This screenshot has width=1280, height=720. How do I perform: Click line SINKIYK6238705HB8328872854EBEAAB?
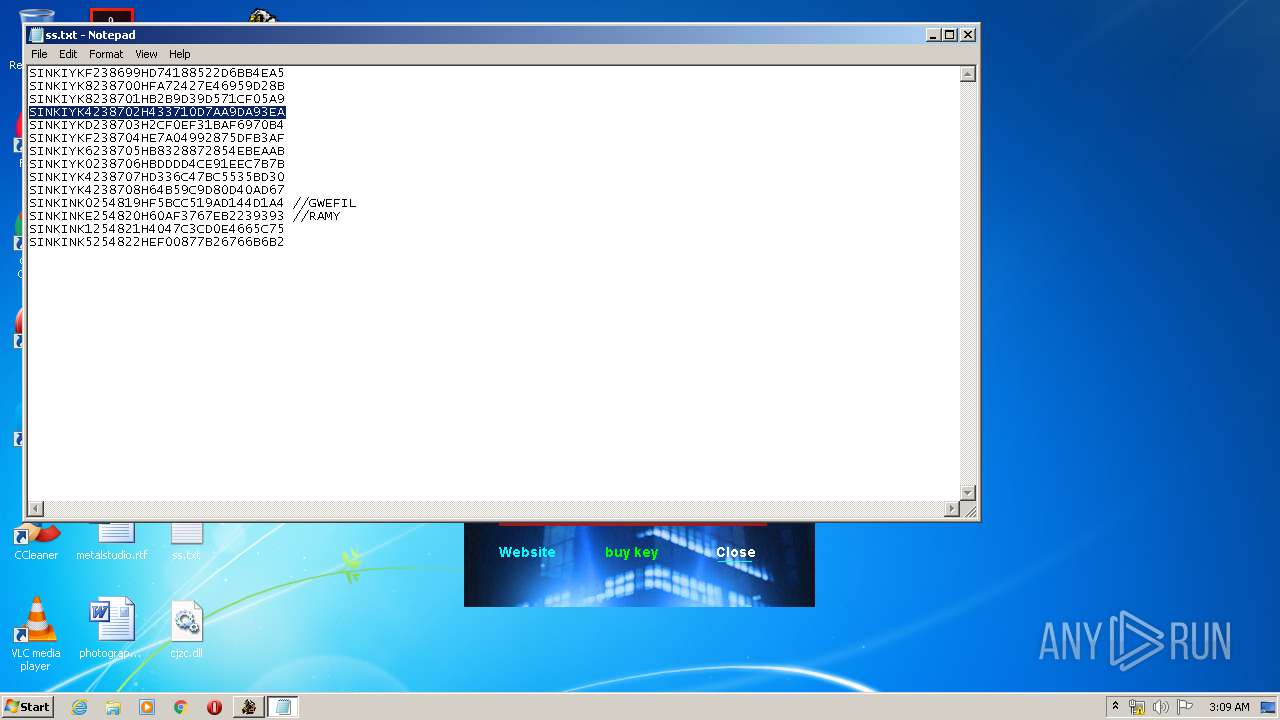[157, 151]
